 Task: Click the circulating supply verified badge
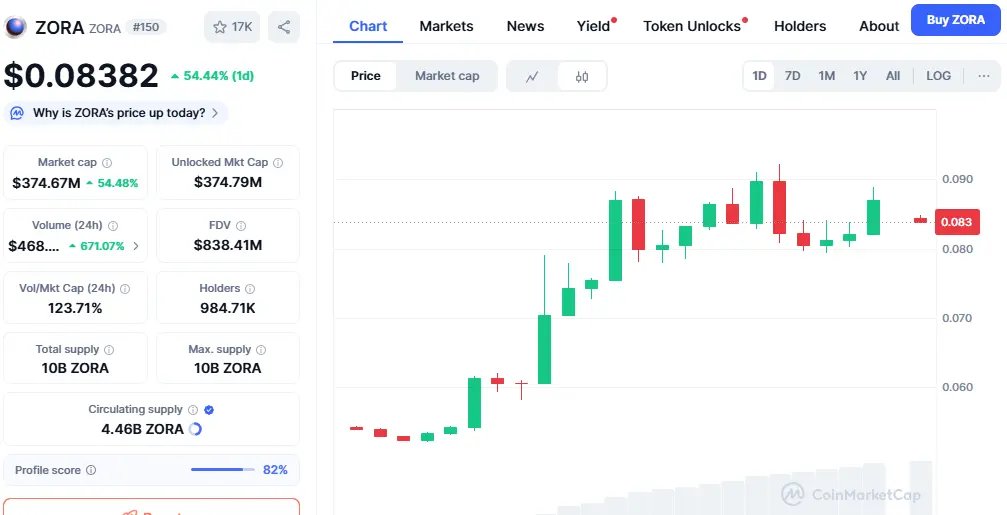point(209,409)
